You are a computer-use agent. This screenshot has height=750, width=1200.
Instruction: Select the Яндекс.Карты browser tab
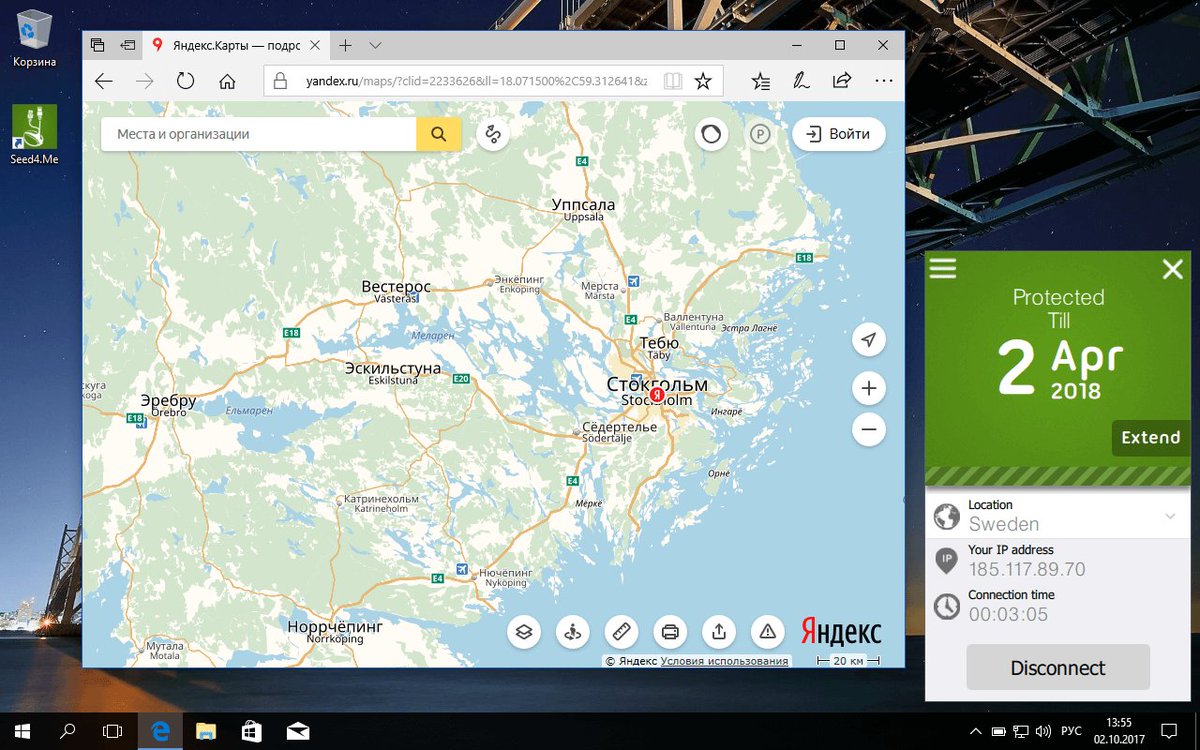236,45
